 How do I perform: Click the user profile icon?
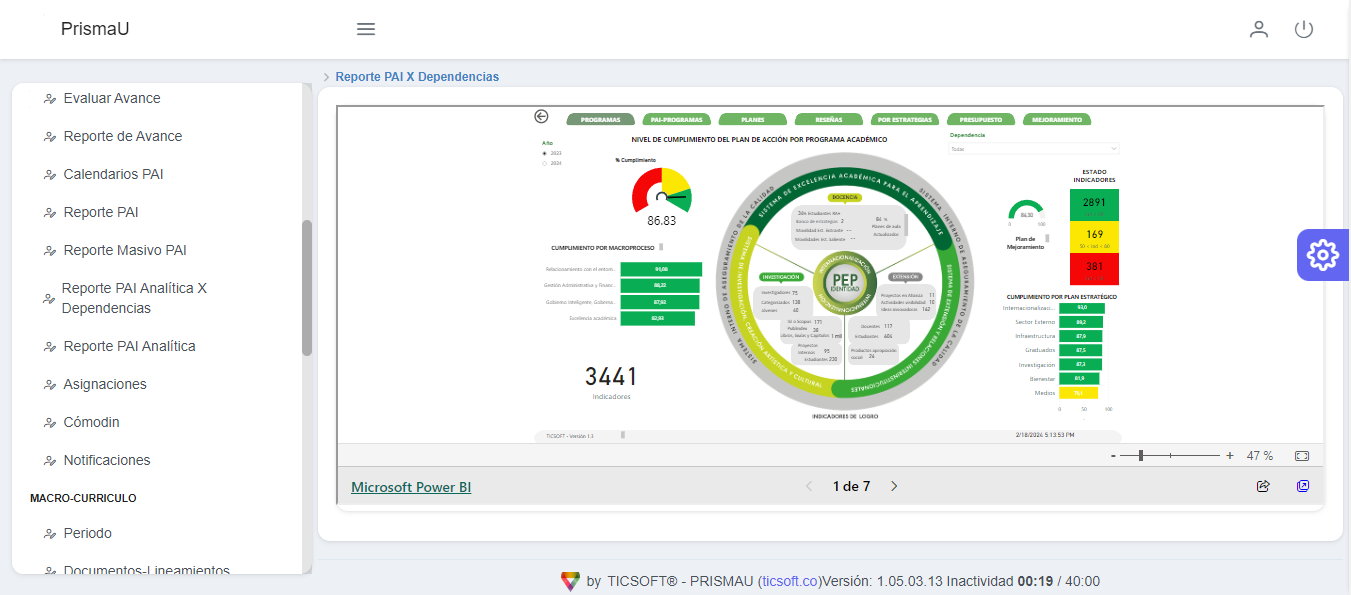pyautogui.click(x=1259, y=29)
